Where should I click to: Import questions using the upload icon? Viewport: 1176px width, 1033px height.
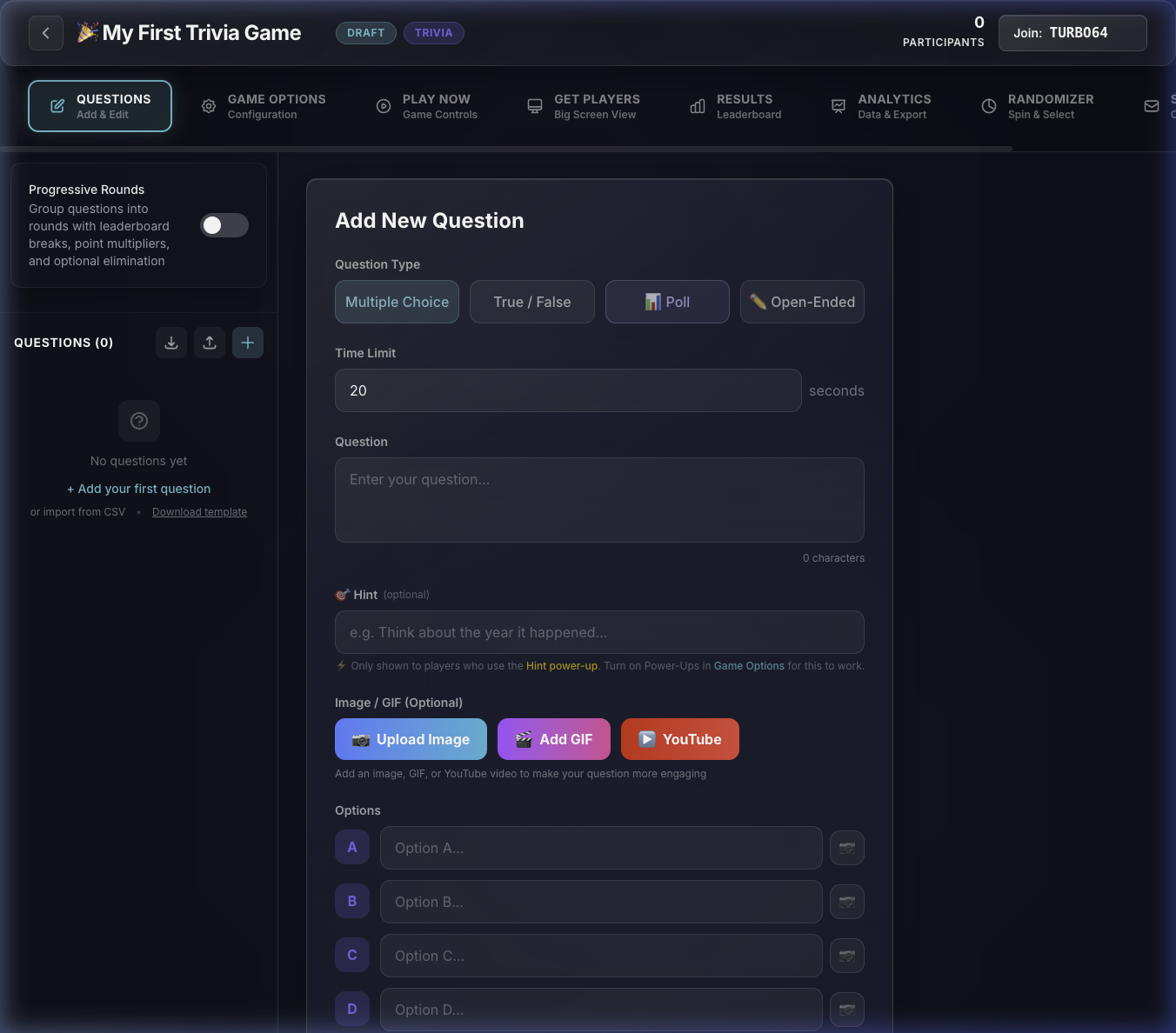(x=209, y=343)
